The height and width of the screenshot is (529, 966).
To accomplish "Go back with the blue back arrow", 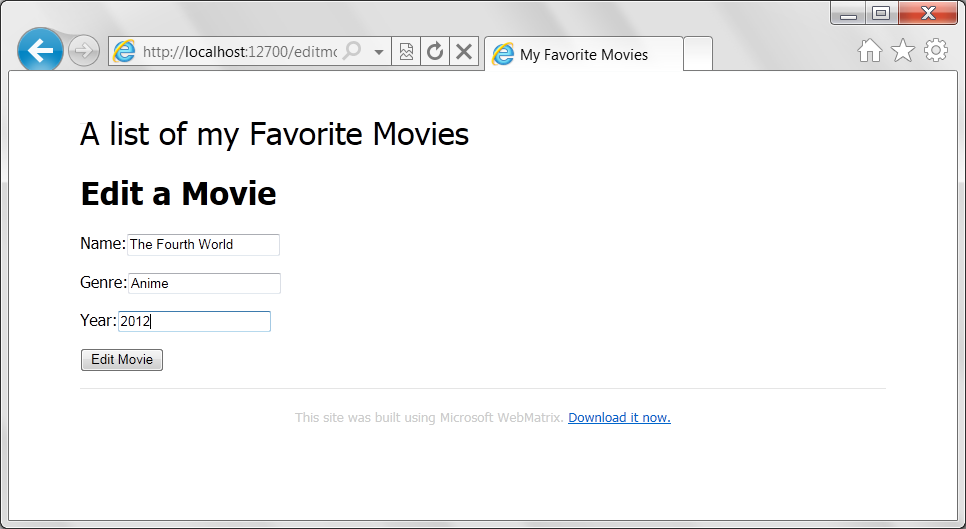I will coord(40,51).
